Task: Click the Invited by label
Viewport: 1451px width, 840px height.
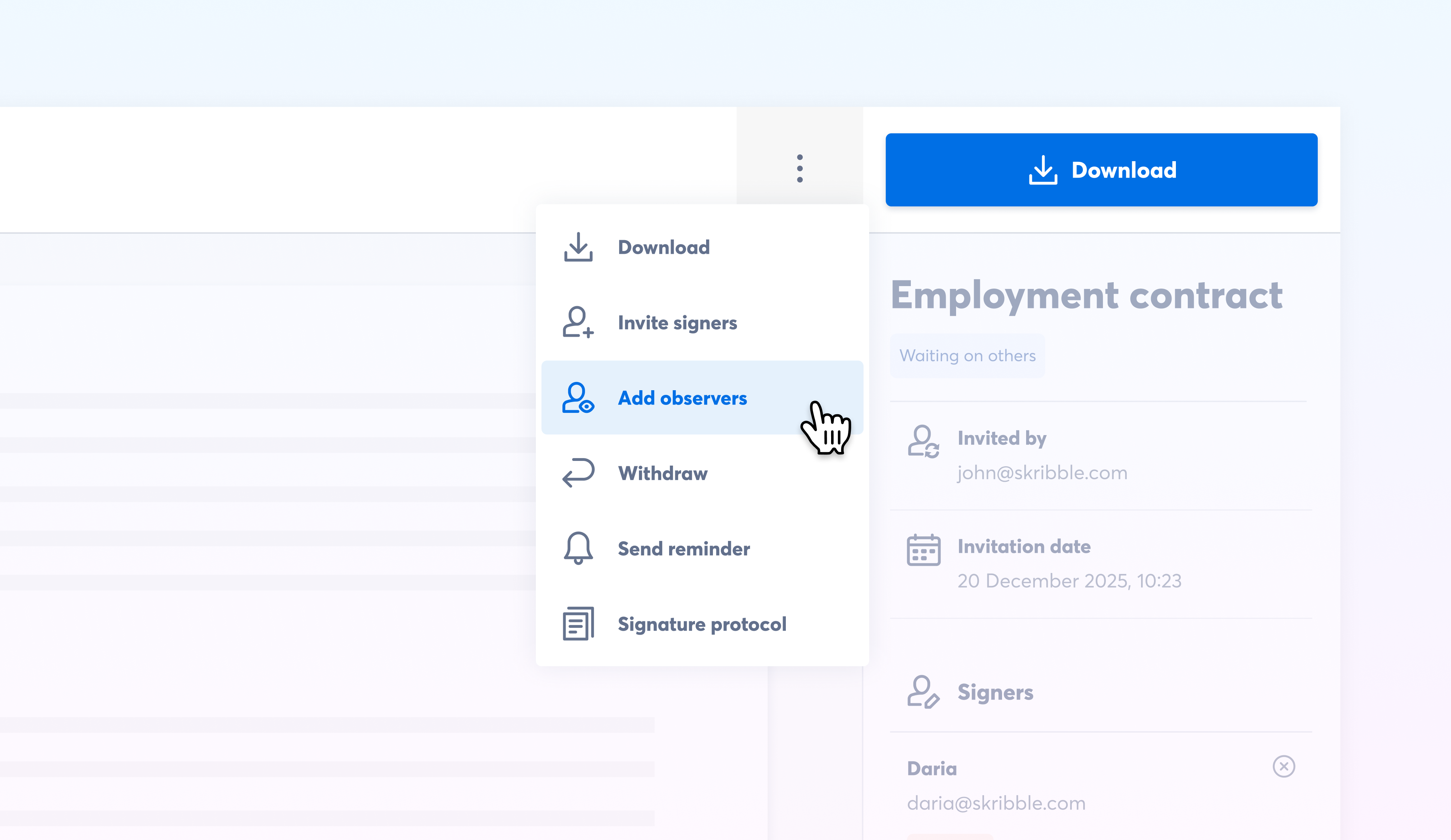Action: pyautogui.click(x=1002, y=438)
